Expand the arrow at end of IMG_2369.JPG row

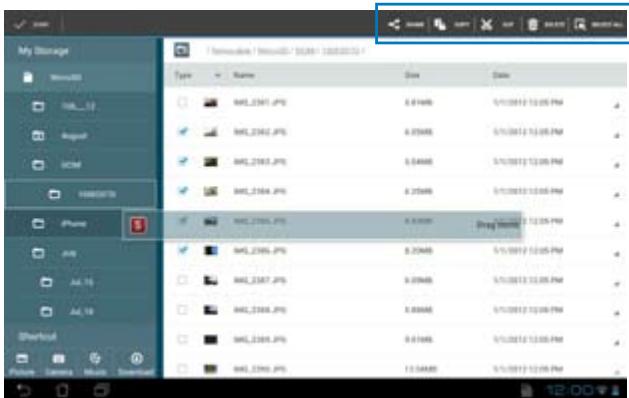617,343
